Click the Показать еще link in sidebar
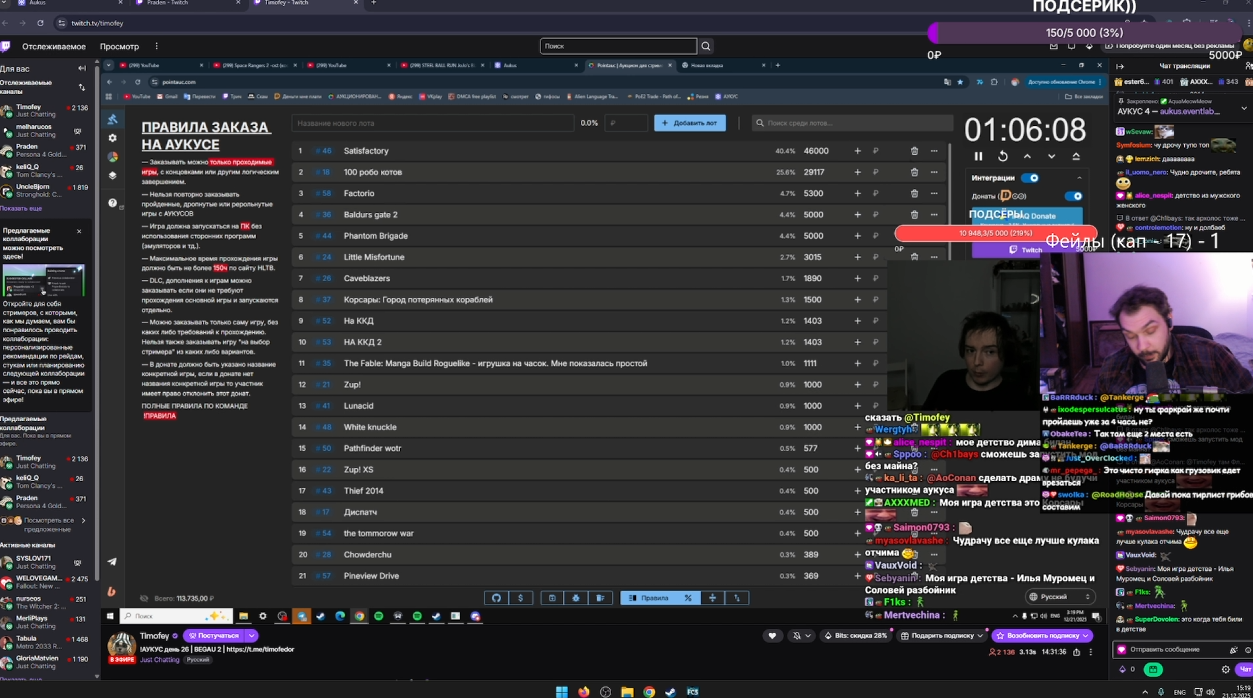1253x698 pixels. (21, 208)
